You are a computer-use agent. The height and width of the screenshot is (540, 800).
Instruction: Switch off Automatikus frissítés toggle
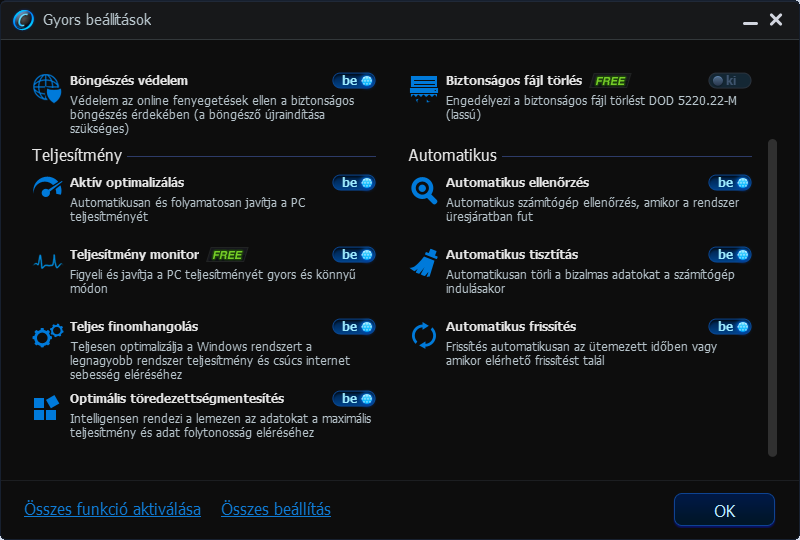730,327
